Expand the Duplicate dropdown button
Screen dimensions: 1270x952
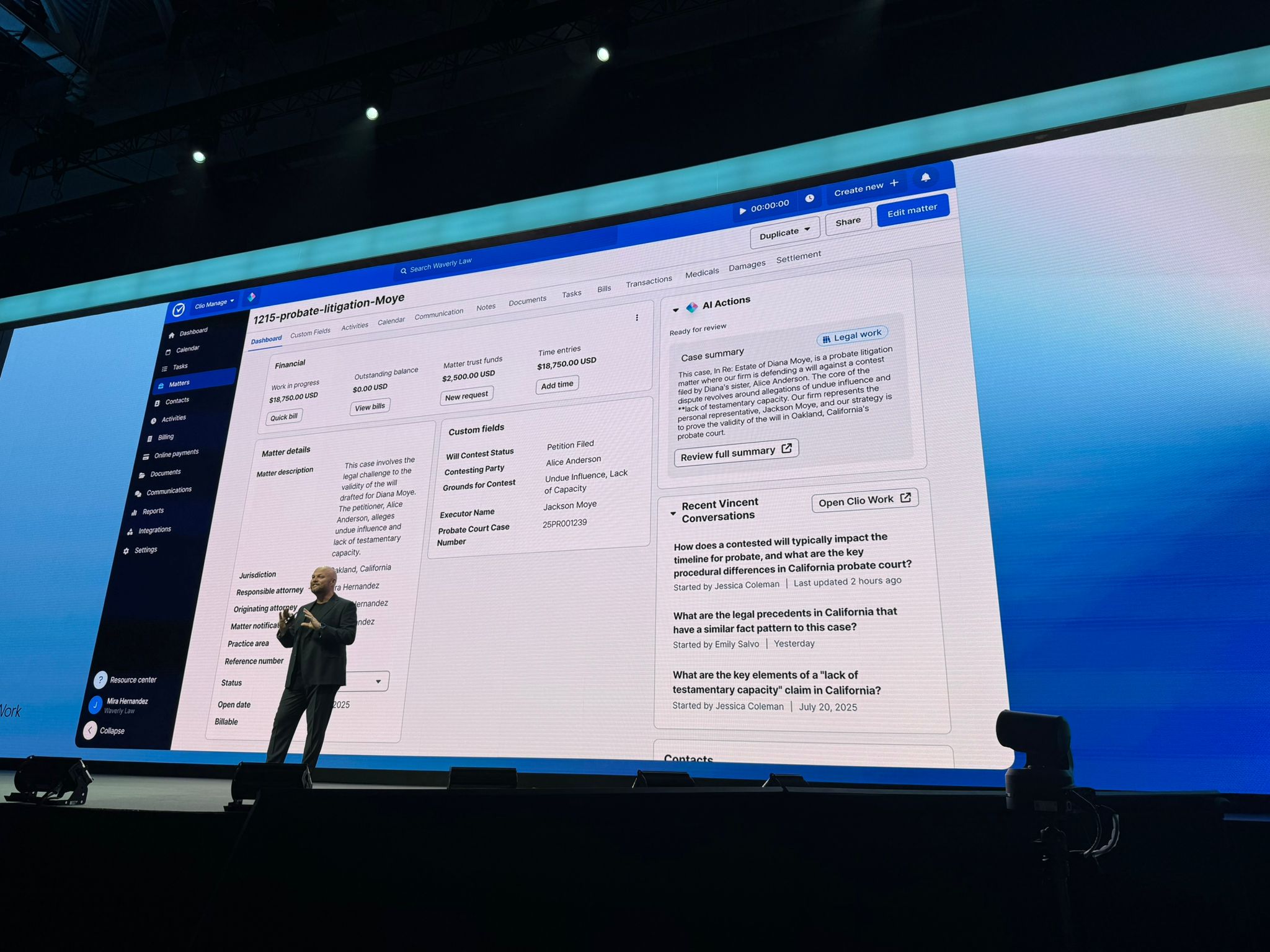click(x=784, y=233)
